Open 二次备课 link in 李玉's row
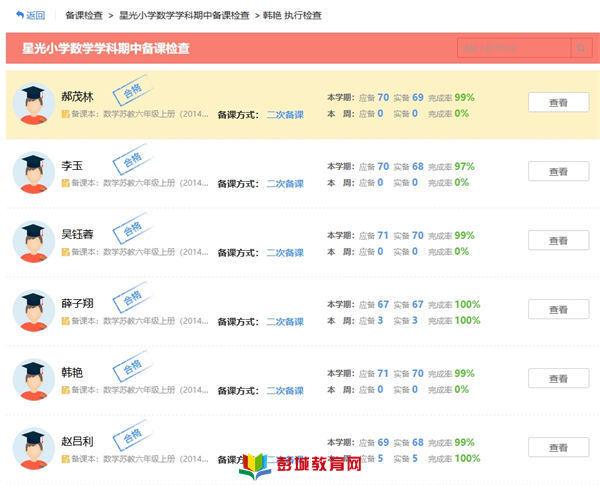This screenshot has width=600, height=485. (x=285, y=183)
